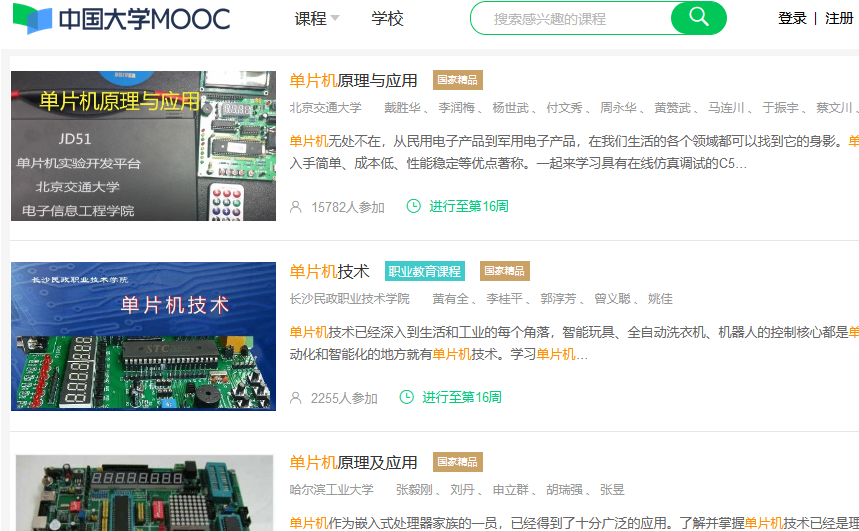Click the 登录 link

792,18
